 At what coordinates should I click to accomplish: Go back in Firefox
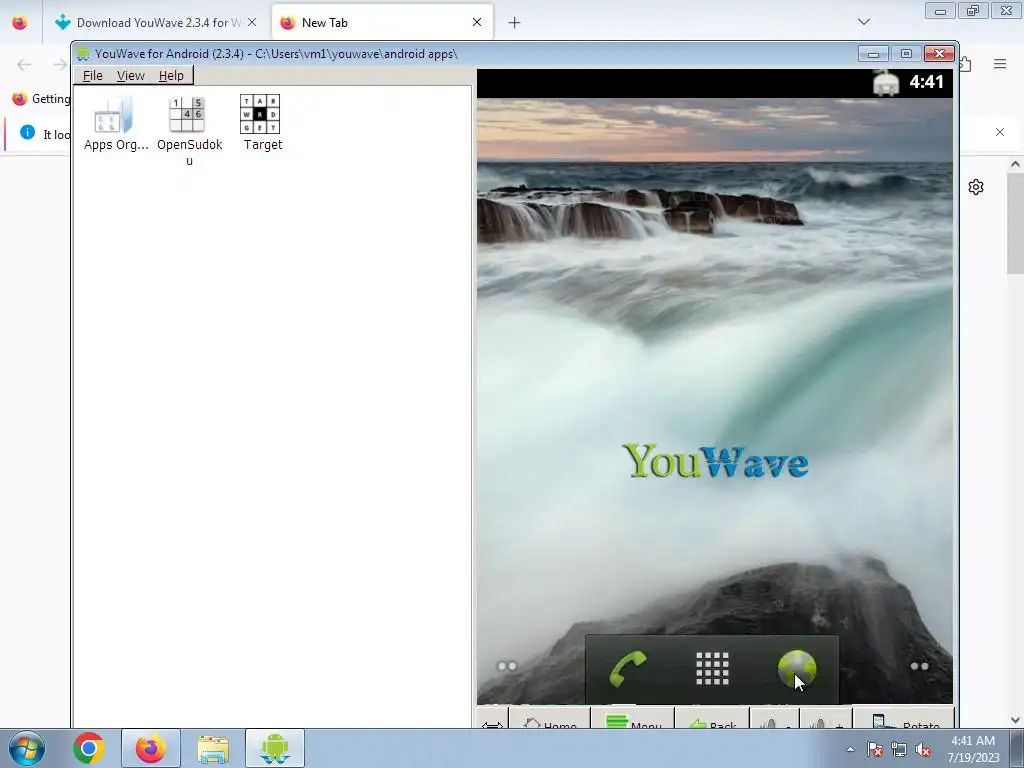pyautogui.click(x=24, y=64)
